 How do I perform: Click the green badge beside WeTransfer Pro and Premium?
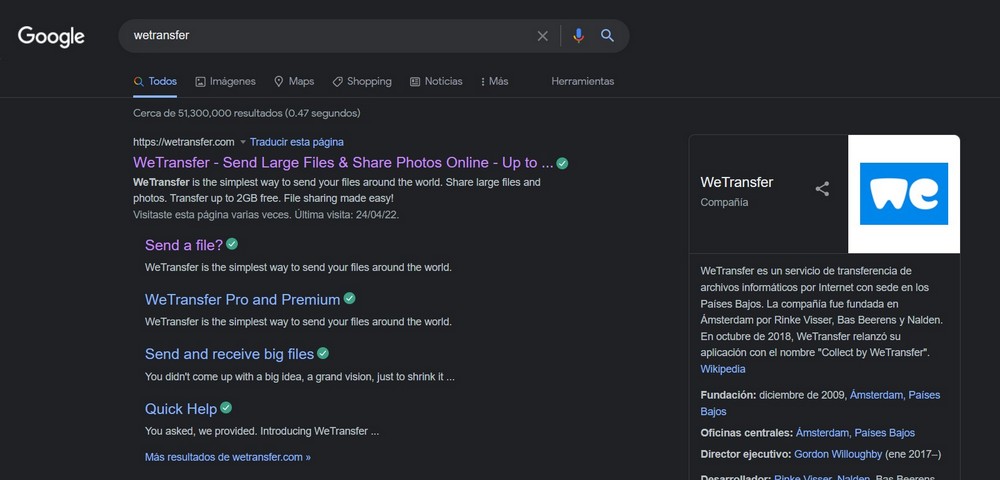350,298
